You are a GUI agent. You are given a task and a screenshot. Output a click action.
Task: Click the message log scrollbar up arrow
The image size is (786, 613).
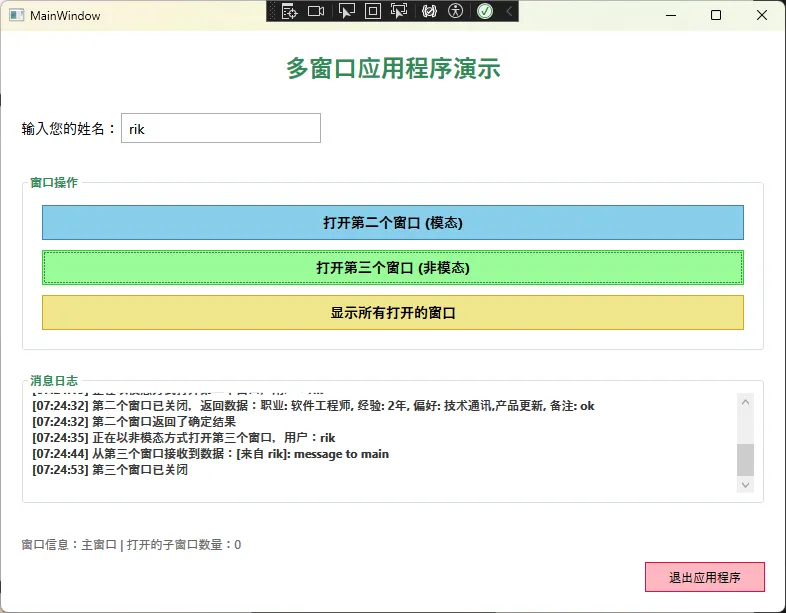(x=745, y=401)
